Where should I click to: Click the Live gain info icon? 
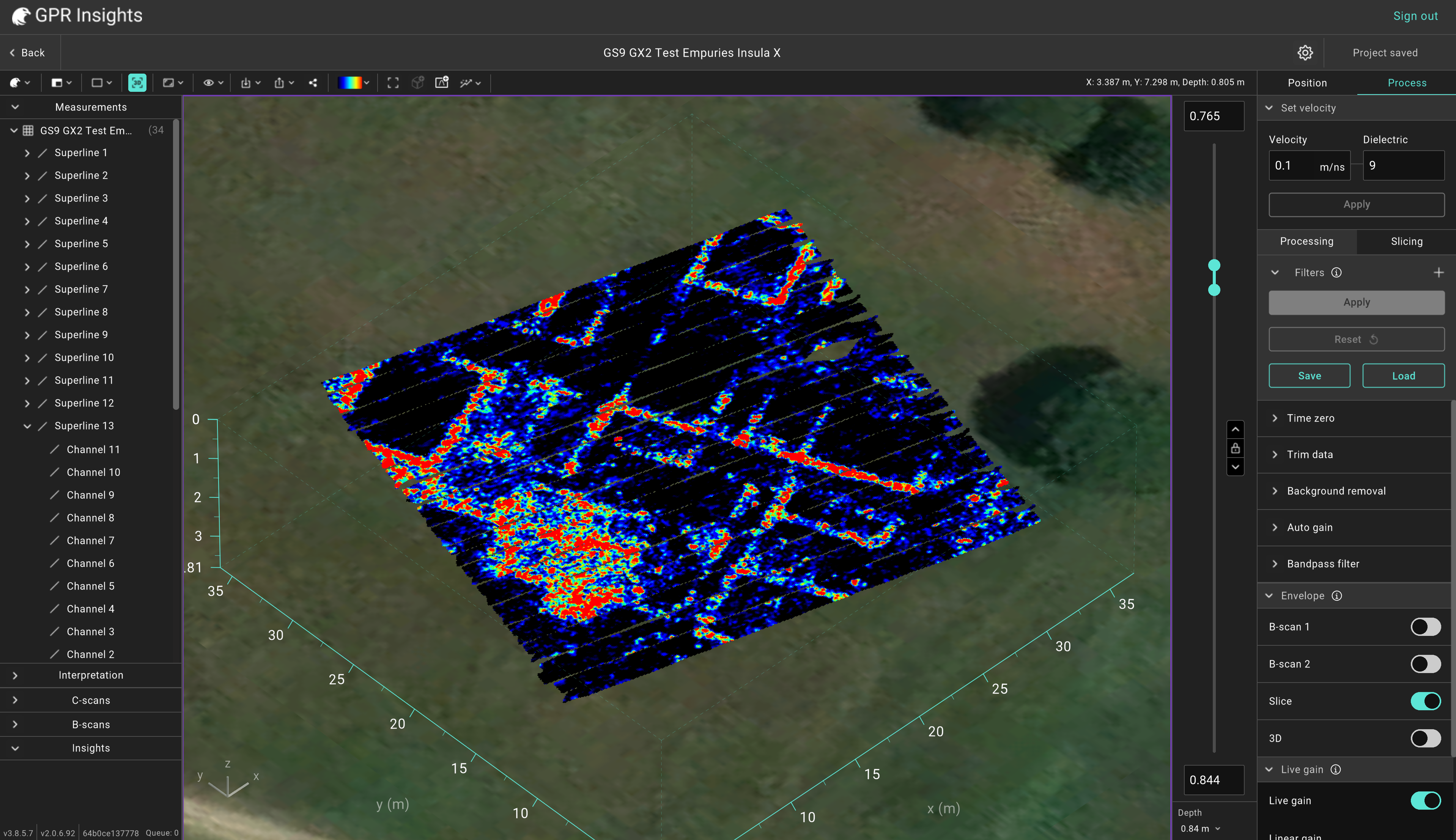tap(1335, 769)
